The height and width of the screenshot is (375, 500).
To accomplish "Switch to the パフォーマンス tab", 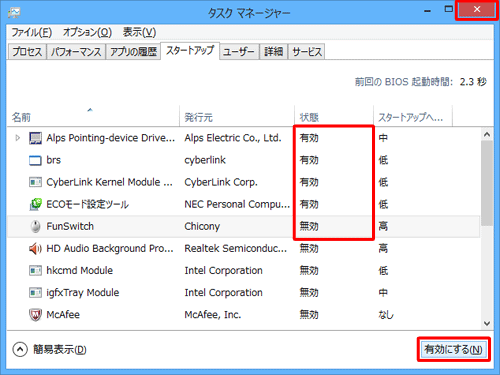I will pos(76,52).
